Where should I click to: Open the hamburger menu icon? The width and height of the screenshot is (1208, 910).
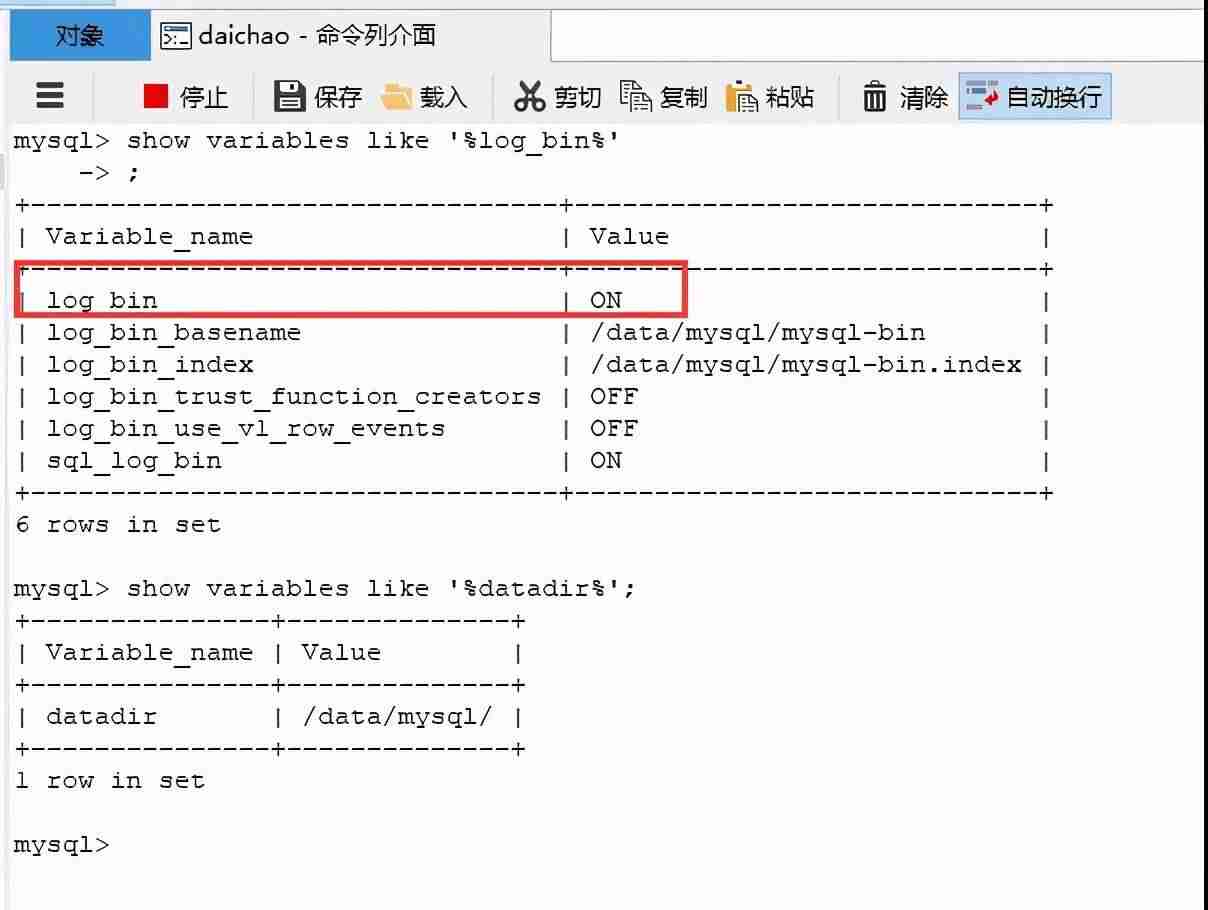[50, 96]
